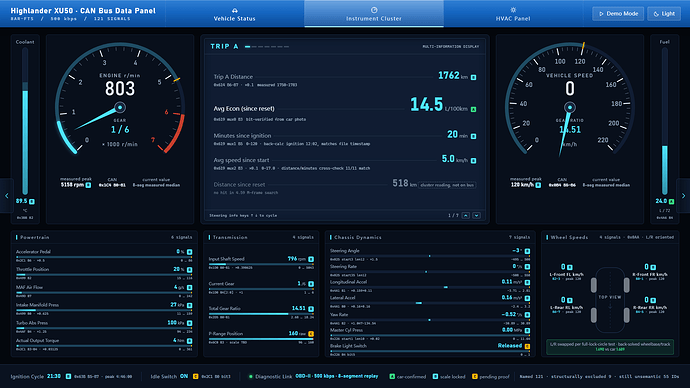Image resolution: width=690 pixels, height=388 pixels.
Task: Click the Diagnostic Link green status dot
Action: (x=250, y=377)
